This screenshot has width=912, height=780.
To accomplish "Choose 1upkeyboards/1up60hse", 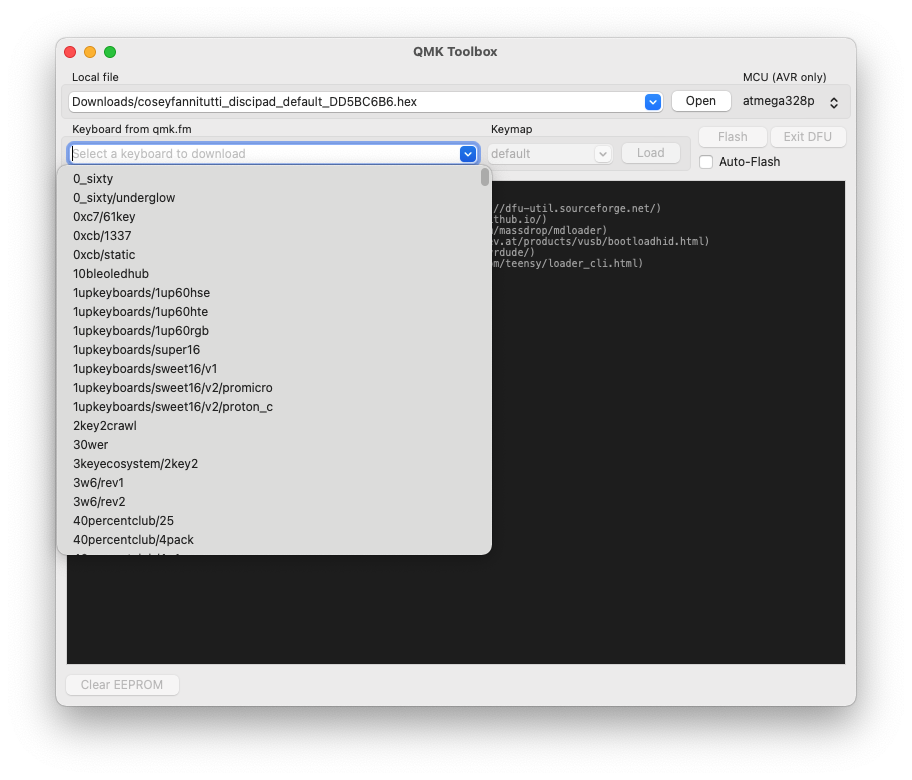I will point(274,293).
